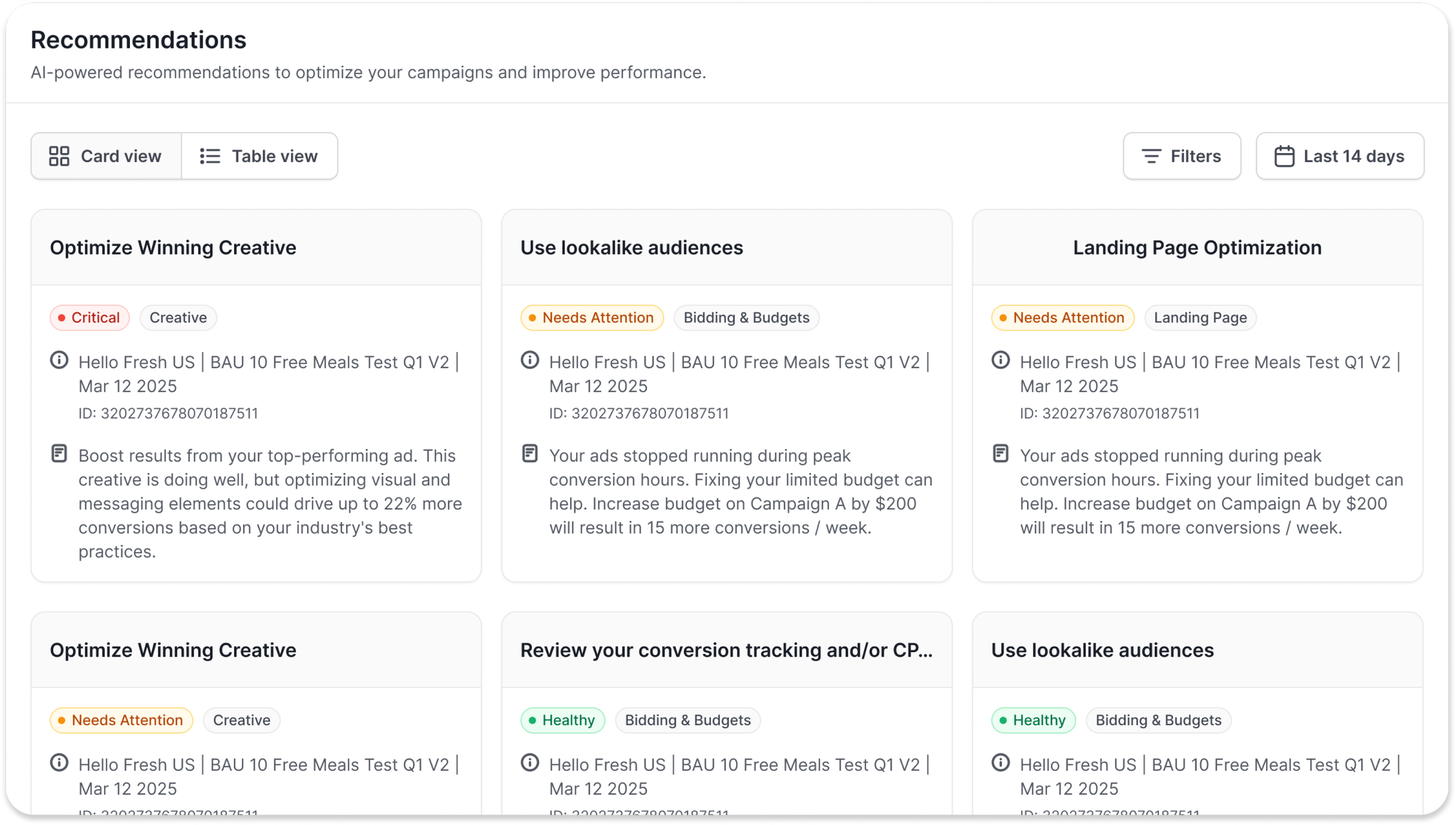The image size is (1456, 825).
Task: Click the note icon in first Optimize Winning Creative card
Action: (x=59, y=453)
